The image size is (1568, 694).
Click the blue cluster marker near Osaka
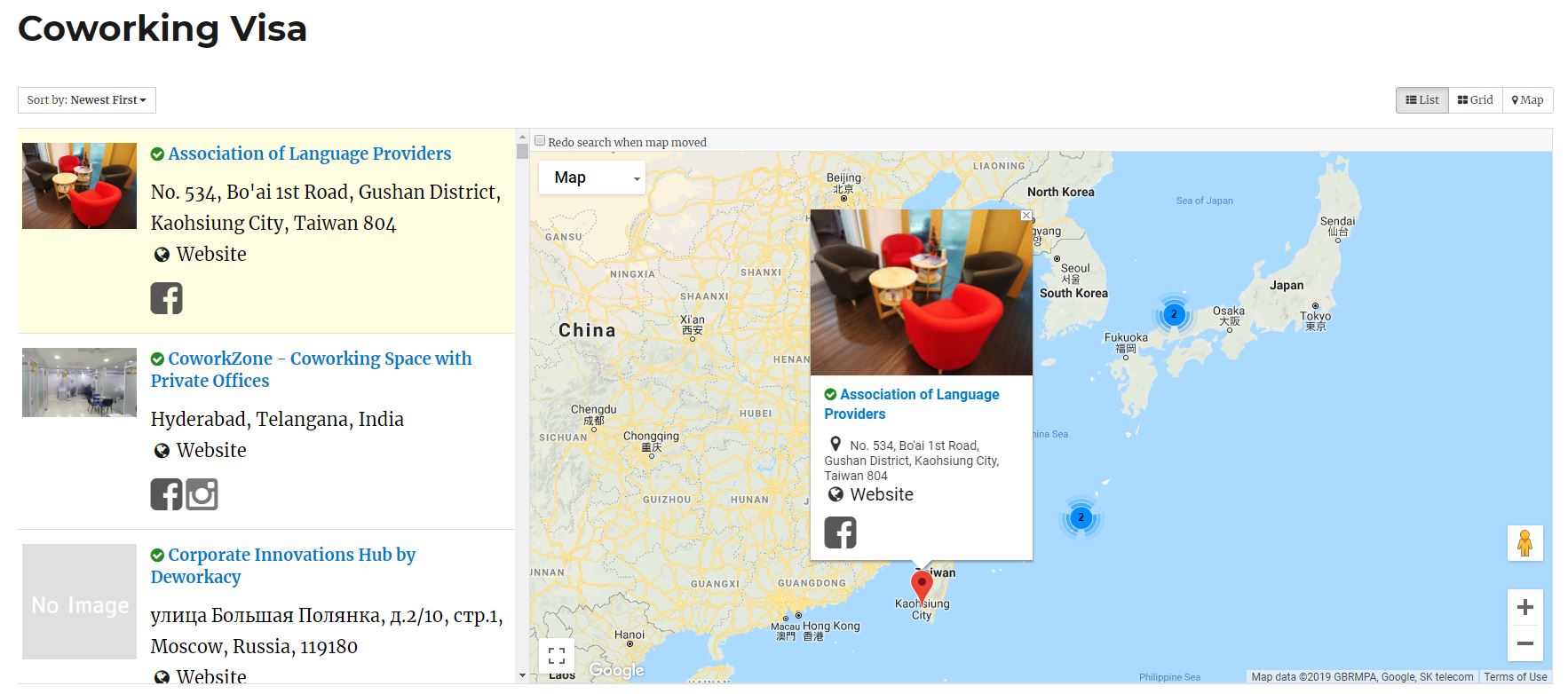coord(1174,314)
